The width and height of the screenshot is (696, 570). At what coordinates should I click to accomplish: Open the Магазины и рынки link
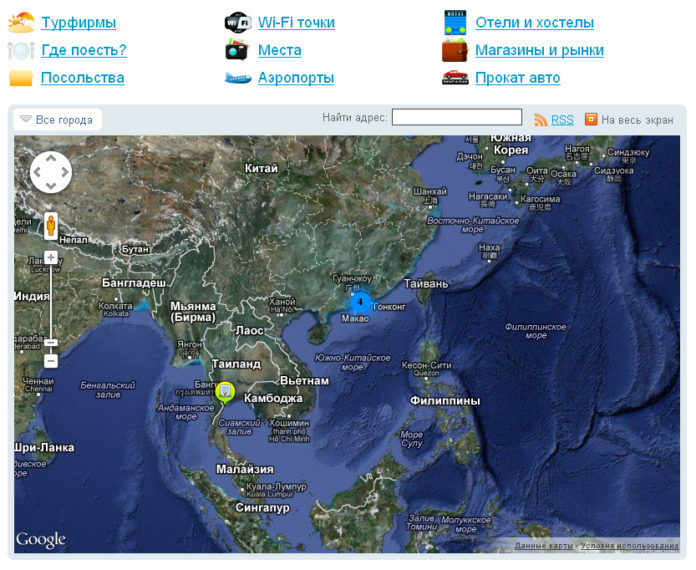coord(539,50)
